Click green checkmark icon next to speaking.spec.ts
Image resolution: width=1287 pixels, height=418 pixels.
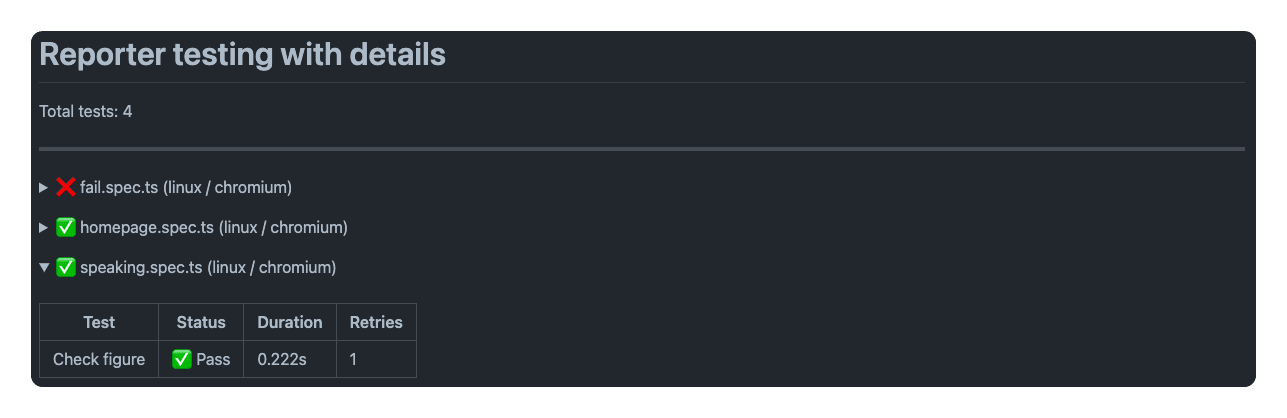pos(66,267)
